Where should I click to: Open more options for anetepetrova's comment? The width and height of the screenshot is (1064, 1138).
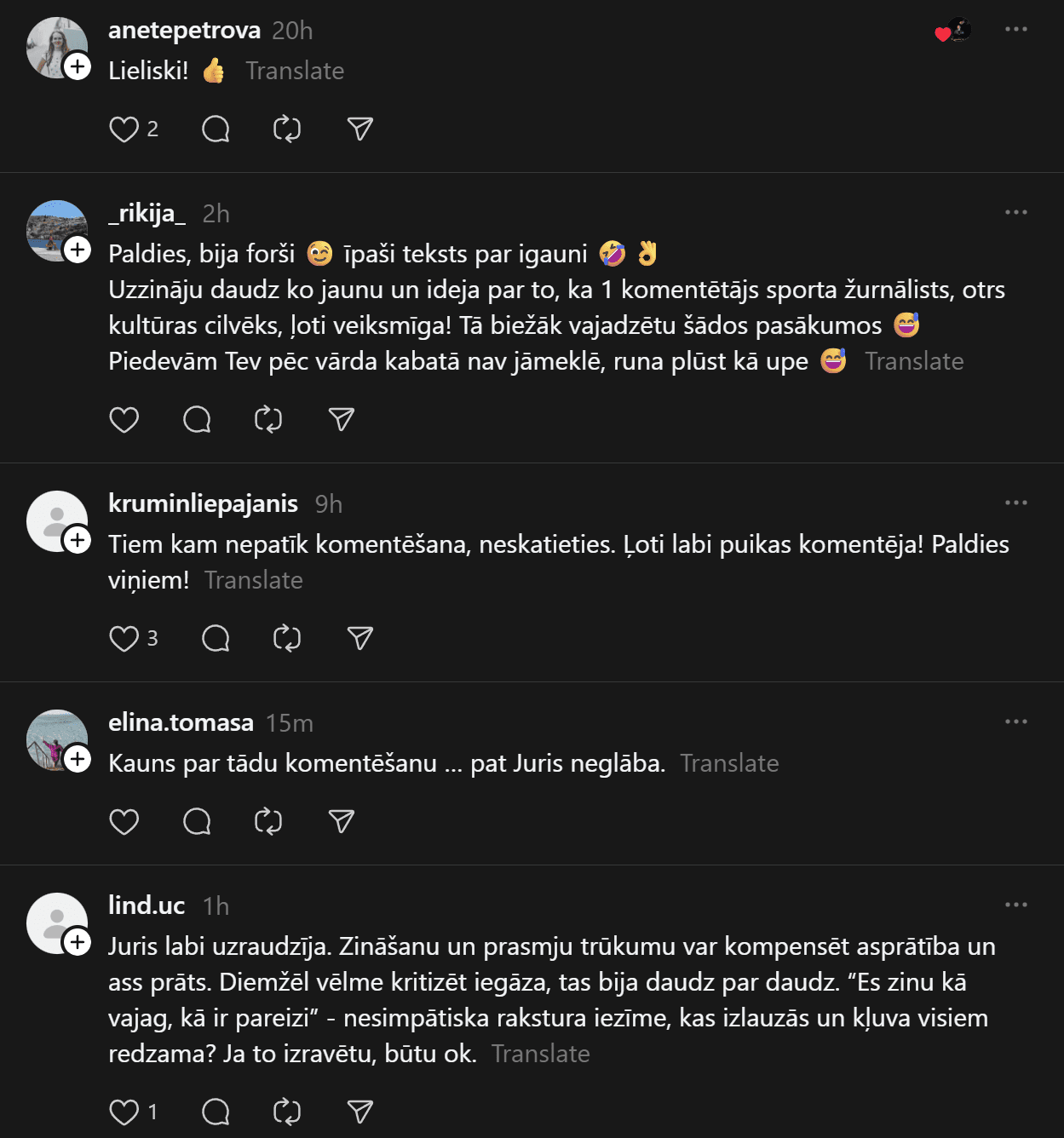[x=1015, y=30]
